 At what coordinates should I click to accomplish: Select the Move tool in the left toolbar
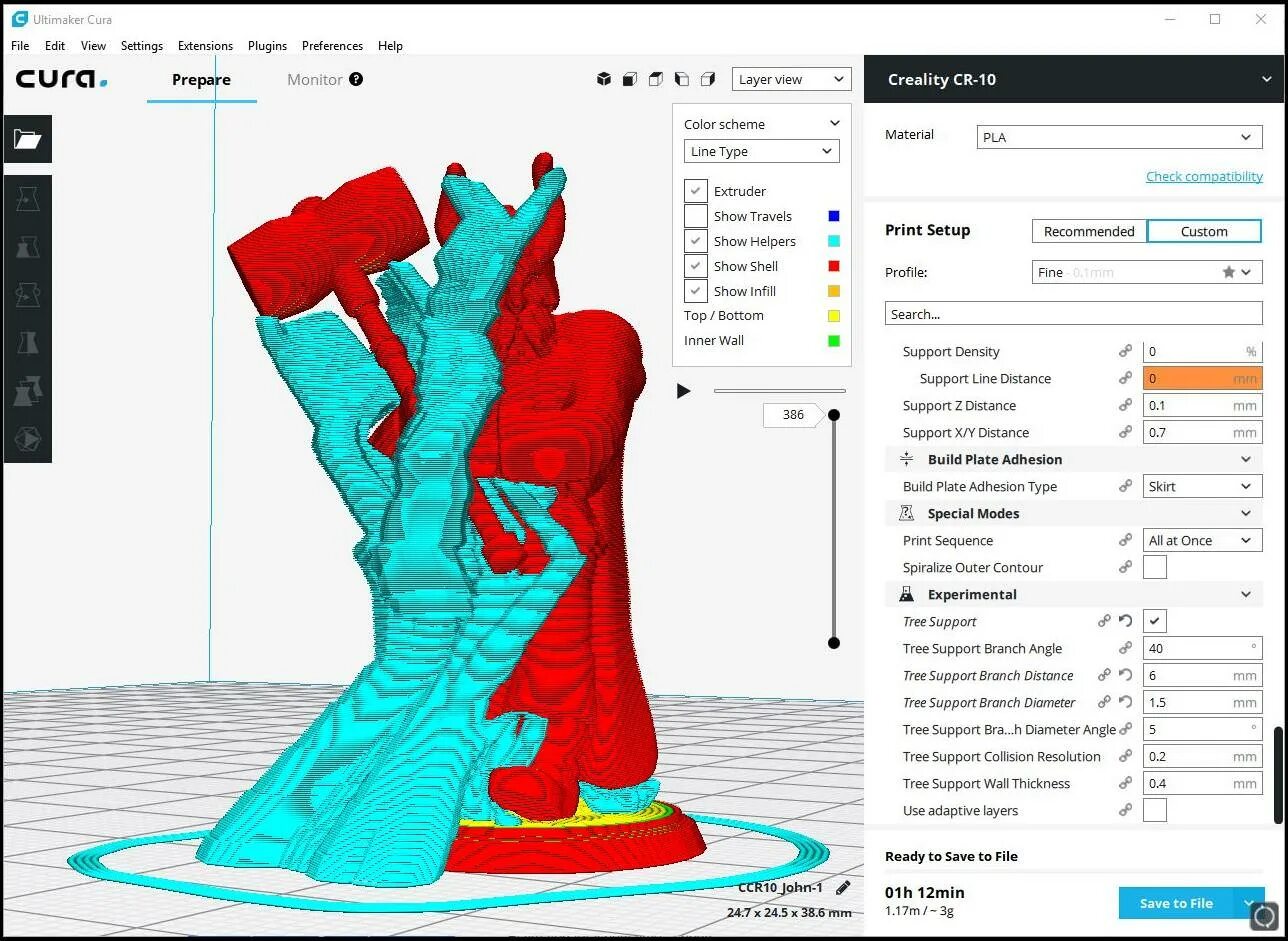click(27, 198)
